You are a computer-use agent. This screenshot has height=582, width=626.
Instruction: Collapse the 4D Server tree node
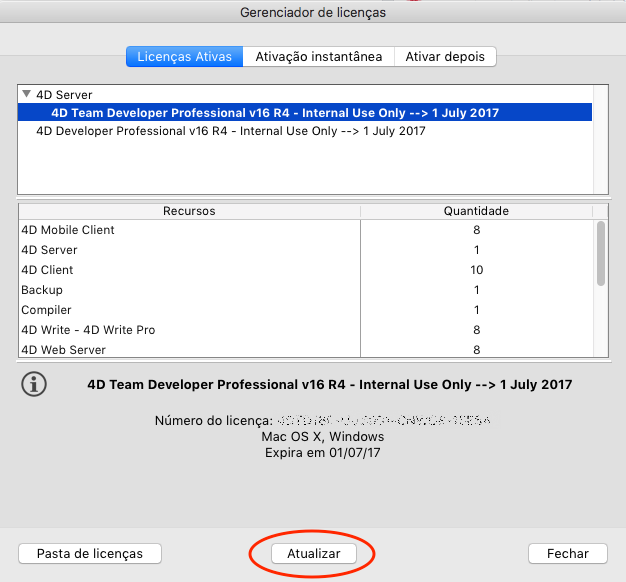click(26, 95)
